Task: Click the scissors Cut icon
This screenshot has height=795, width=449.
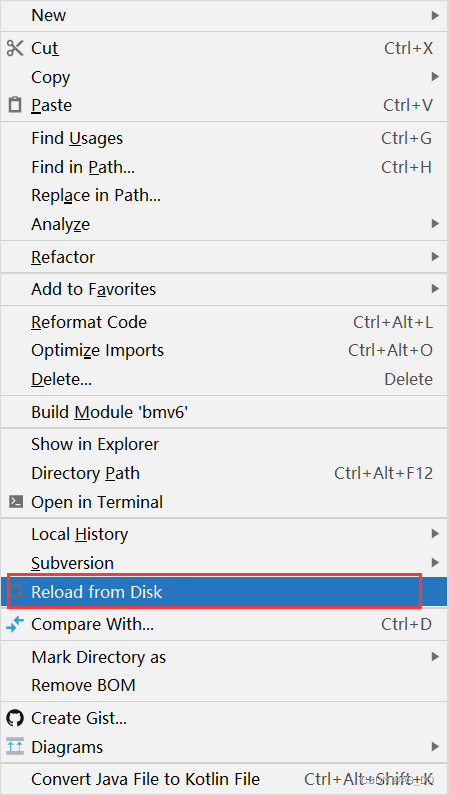Action: click(x=15, y=48)
